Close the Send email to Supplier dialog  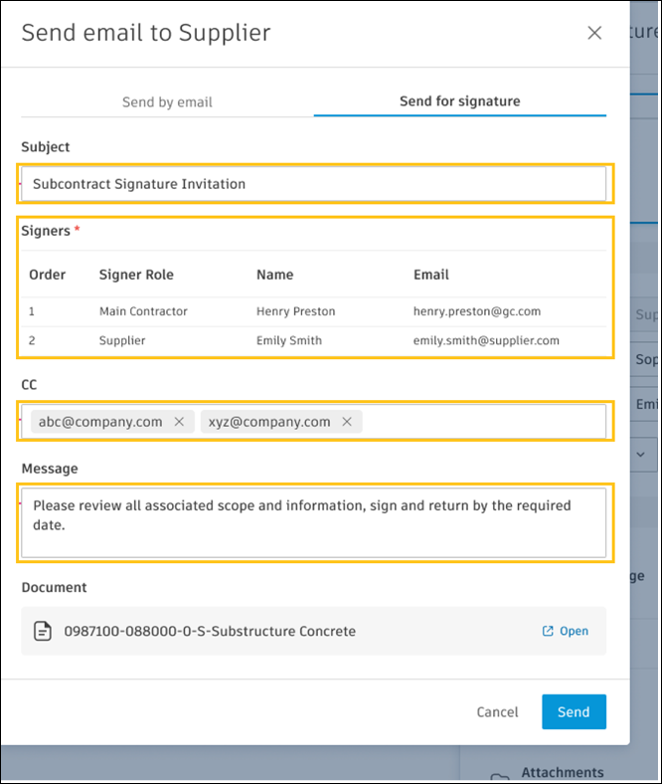tap(594, 33)
